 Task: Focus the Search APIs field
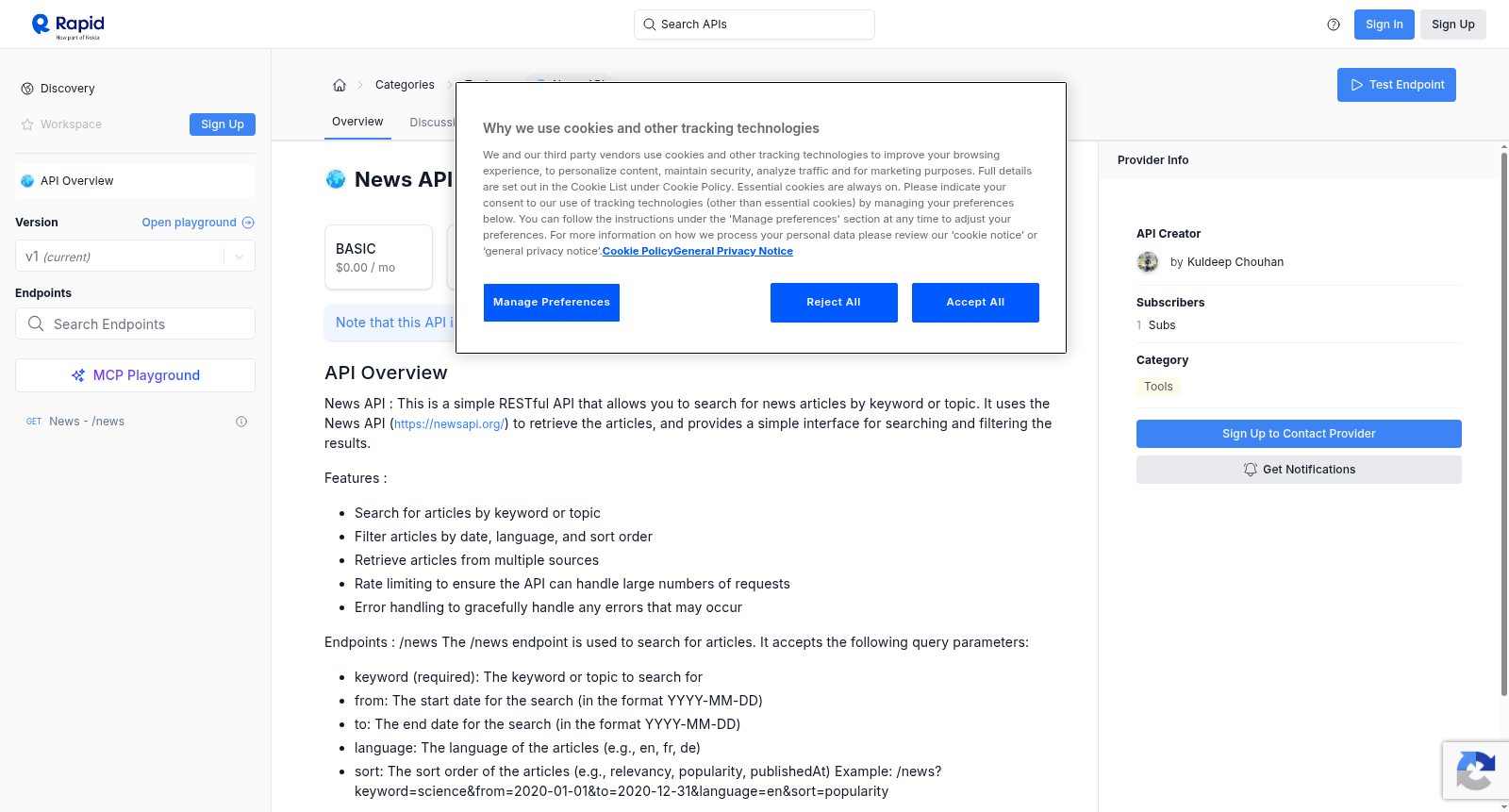754,25
